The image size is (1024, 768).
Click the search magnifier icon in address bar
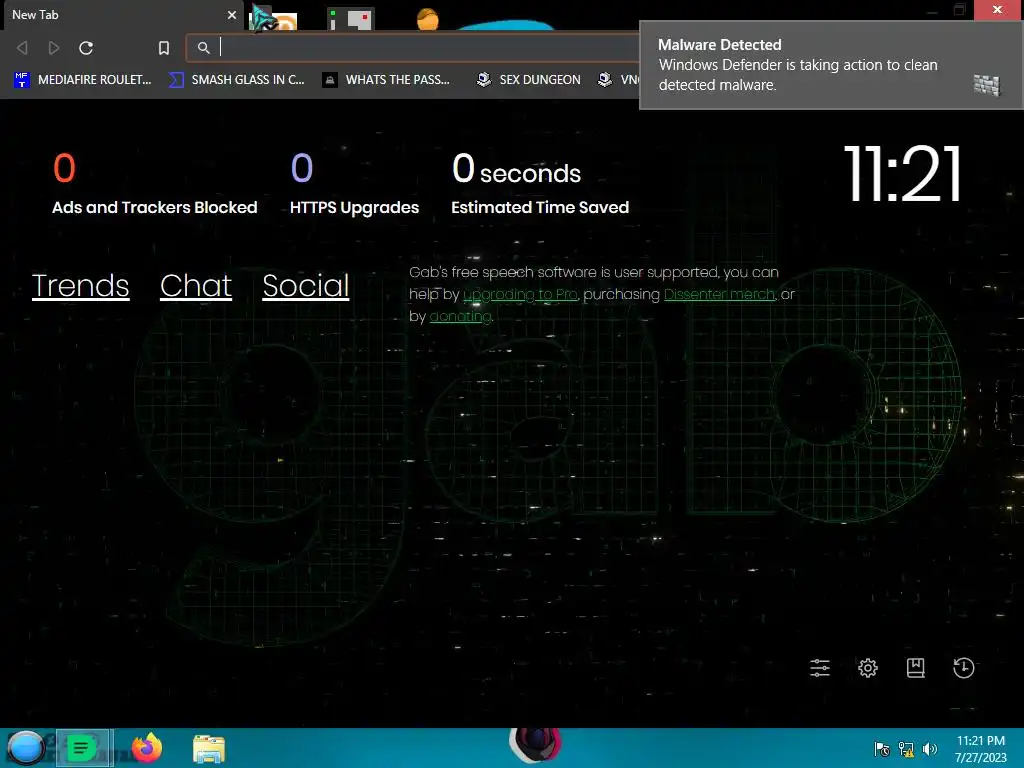[204, 48]
